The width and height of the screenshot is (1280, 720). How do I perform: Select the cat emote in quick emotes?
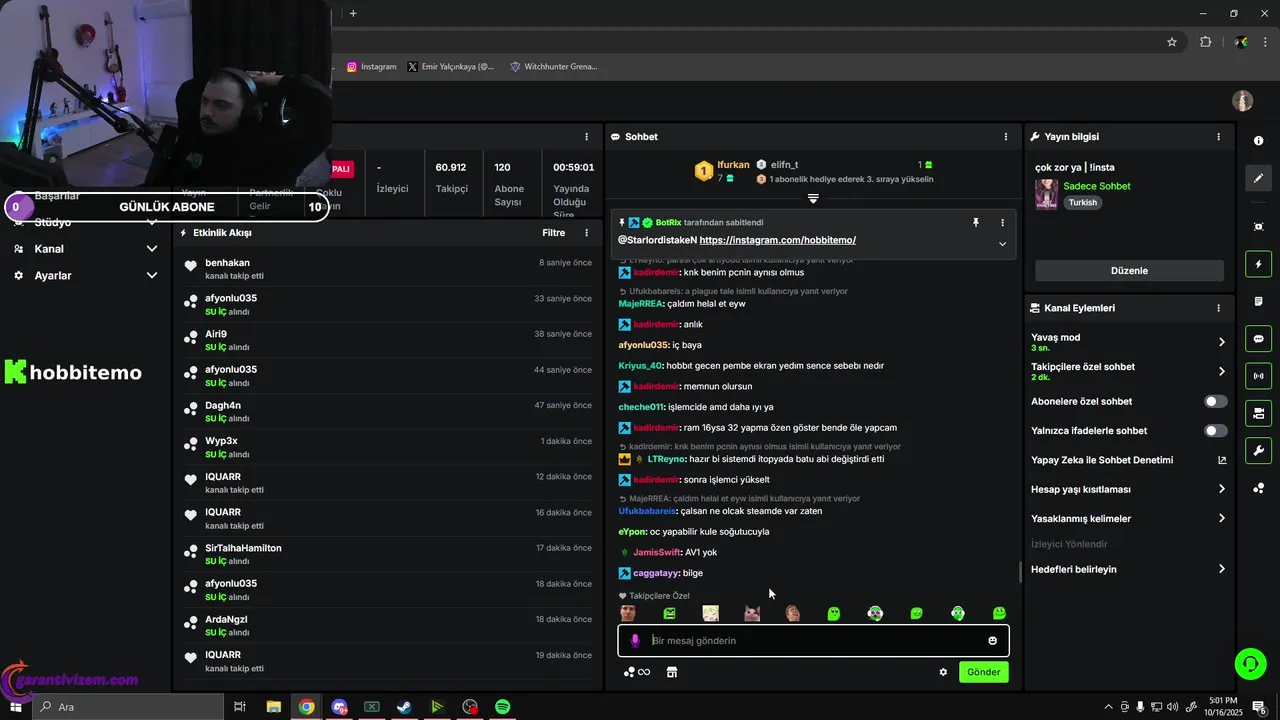coord(751,614)
